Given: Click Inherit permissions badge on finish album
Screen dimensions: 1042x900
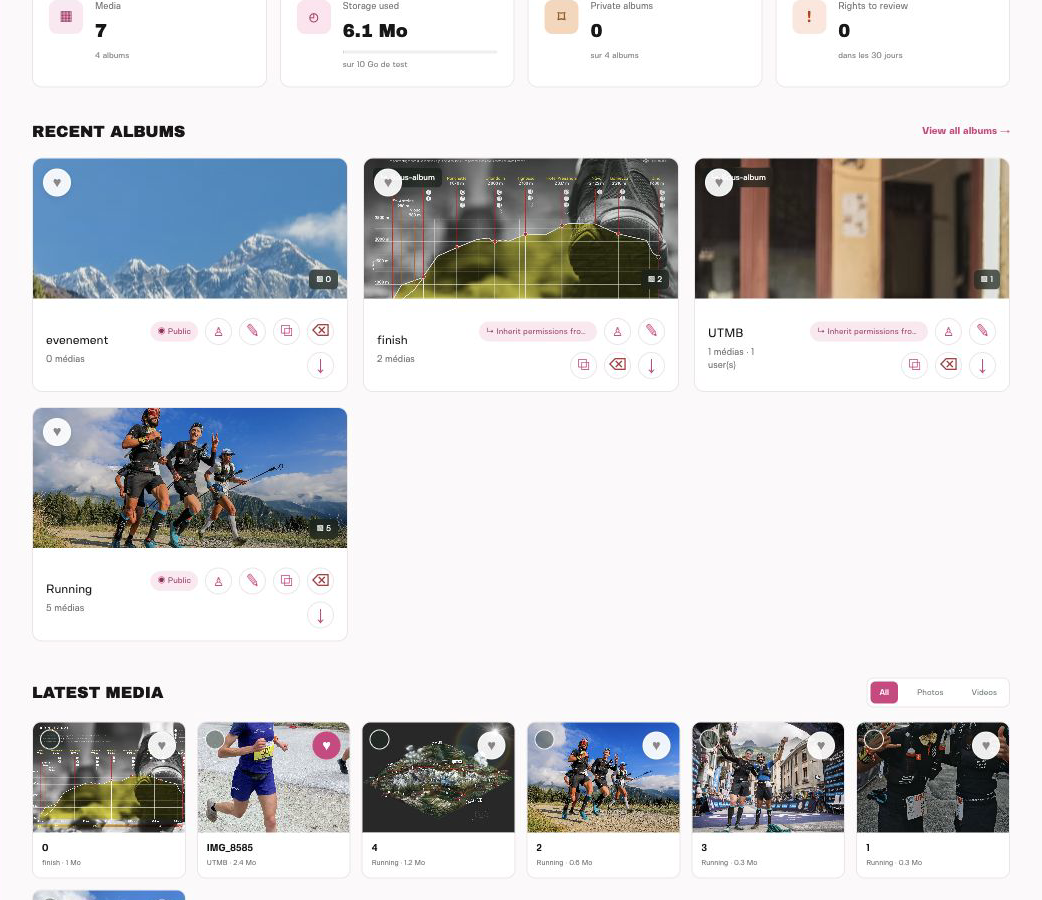Looking at the screenshot, I should [538, 331].
